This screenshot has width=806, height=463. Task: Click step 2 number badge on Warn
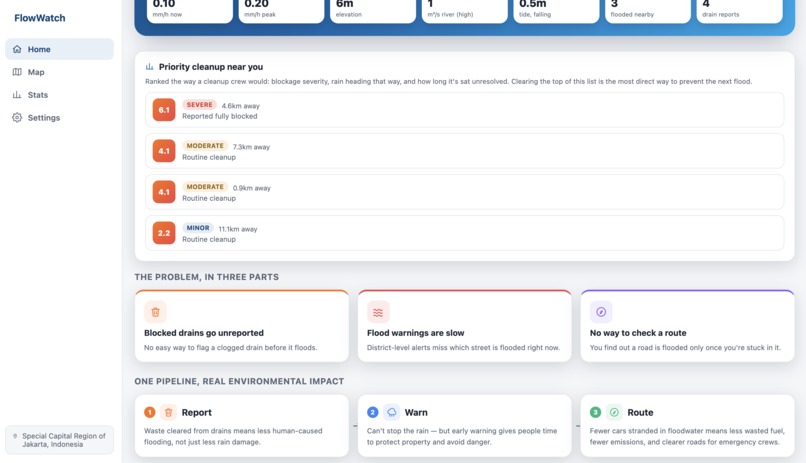(x=373, y=412)
